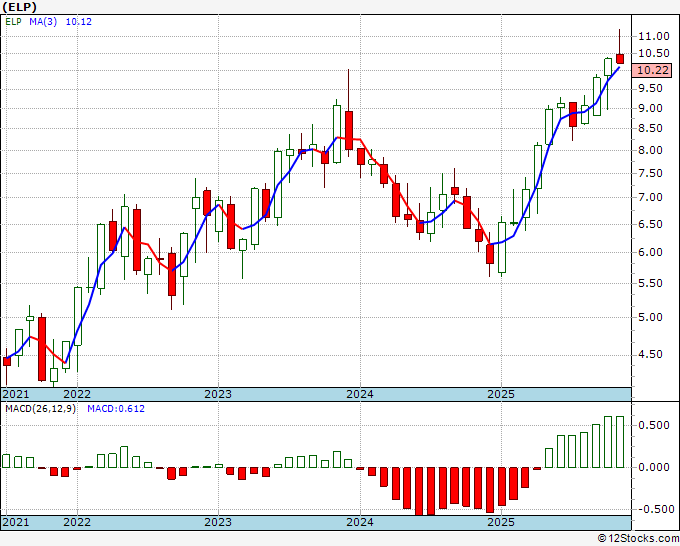Viewport: 680px width, 546px height.
Task: Click the ELP legend label
Action: [13, 22]
